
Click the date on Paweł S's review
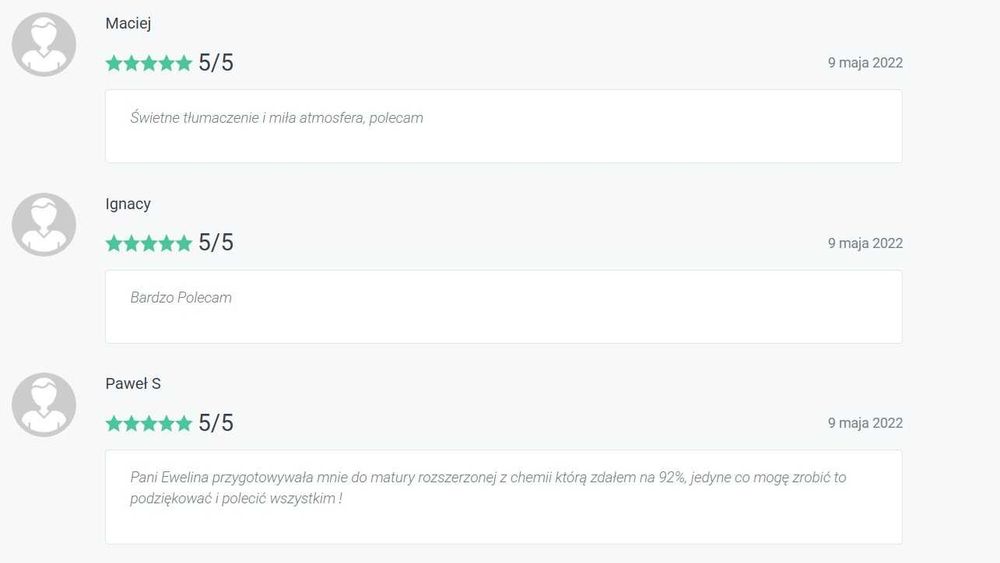click(x=865, y=423)
